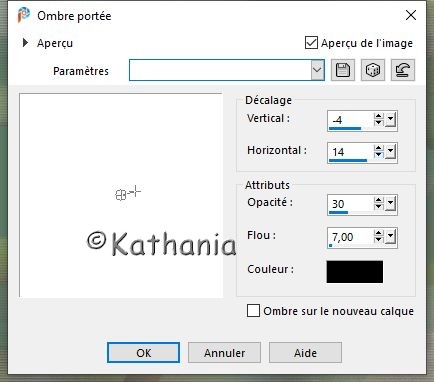The width and height of the screenshot is (434, 382).
Task: Increase the Flou value with up arrow
Action: [378, 233]
